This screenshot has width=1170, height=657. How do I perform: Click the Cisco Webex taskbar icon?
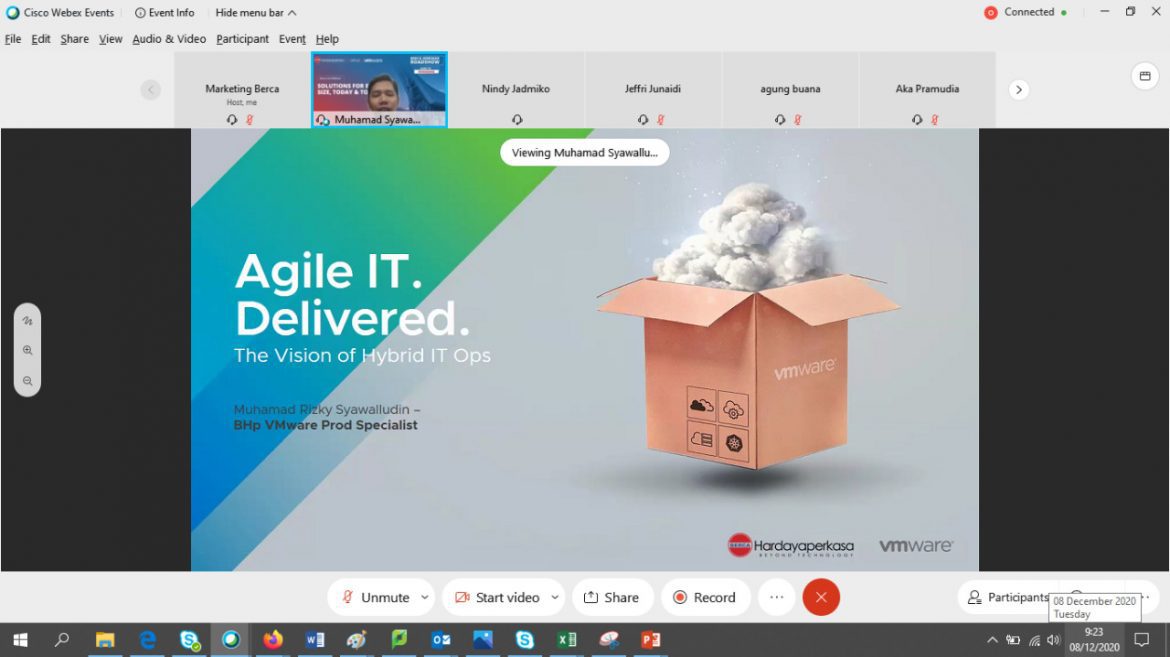pyautogui.click(x=231, y=640)
